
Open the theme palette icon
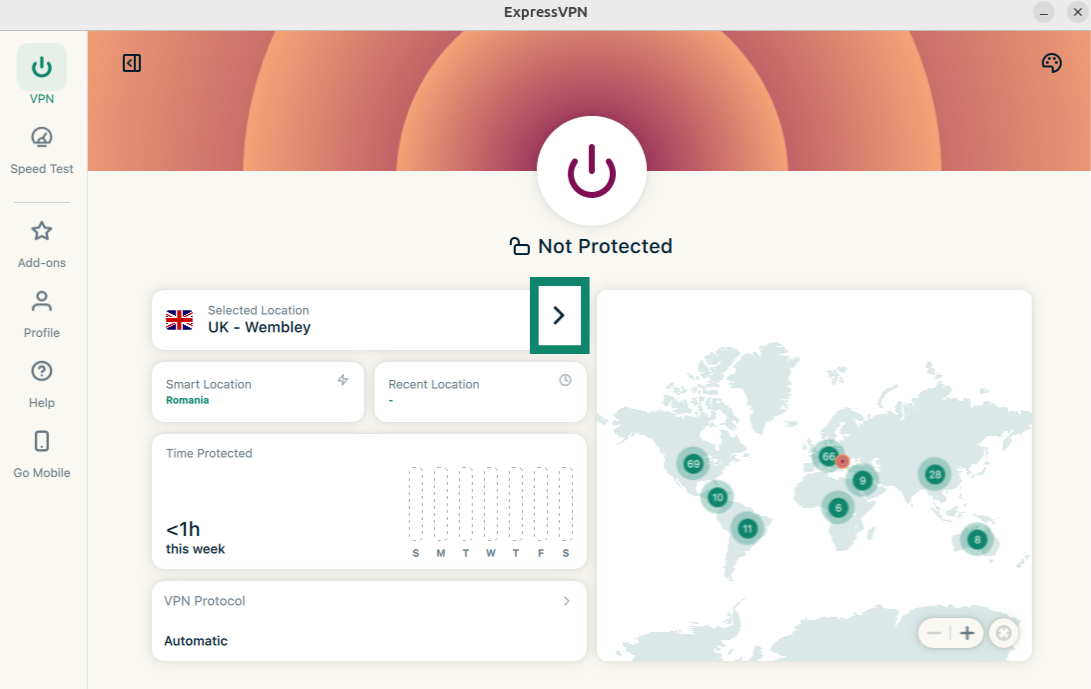1051,63
